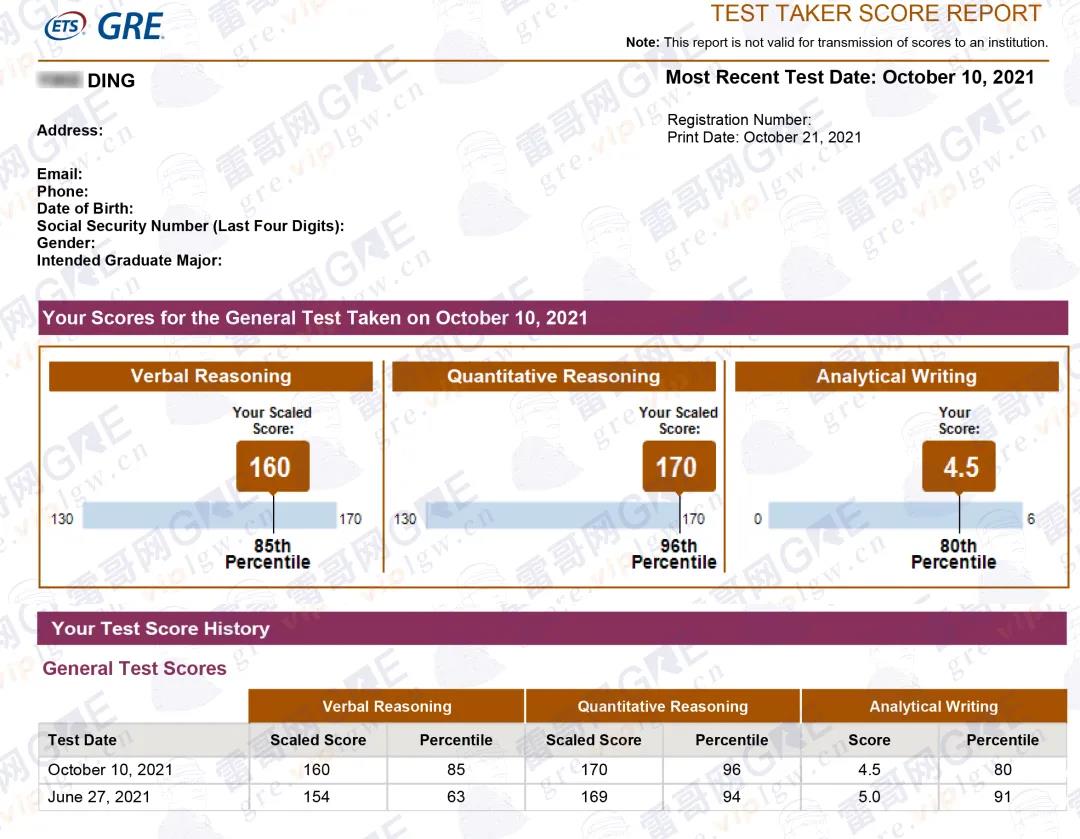Select the Verbal Reasoning score card header
1080x839 pixels.
pos(211,376)
